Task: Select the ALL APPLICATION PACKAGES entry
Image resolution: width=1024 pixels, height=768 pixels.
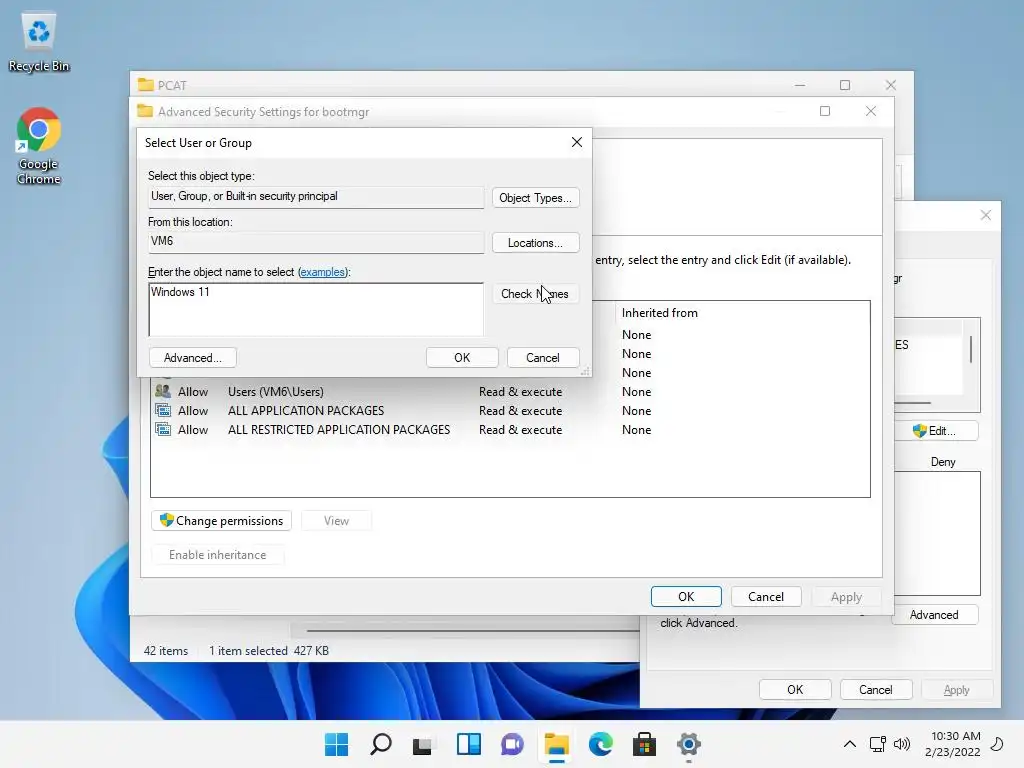Action: pyautogui.click(x=510, y=411)
